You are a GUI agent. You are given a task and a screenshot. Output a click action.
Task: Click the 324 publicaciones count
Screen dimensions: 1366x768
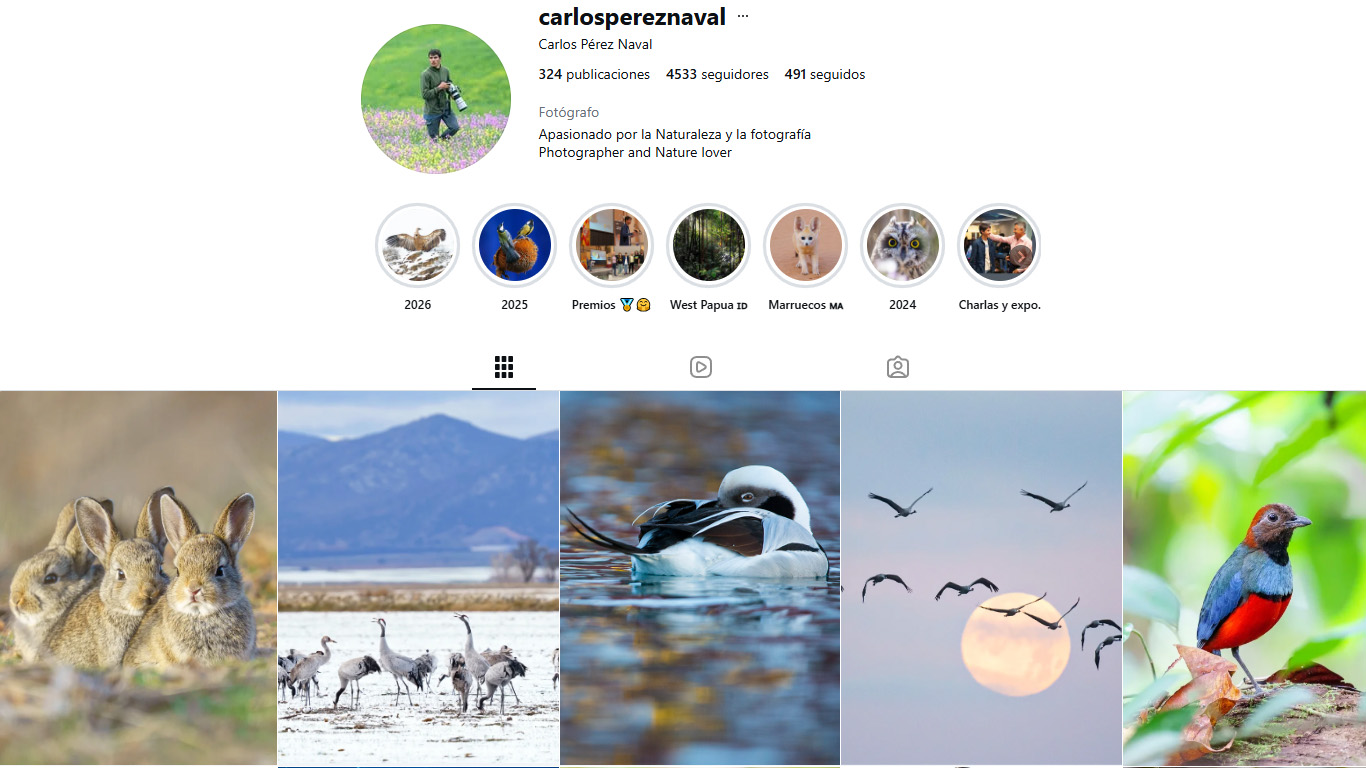594,74
